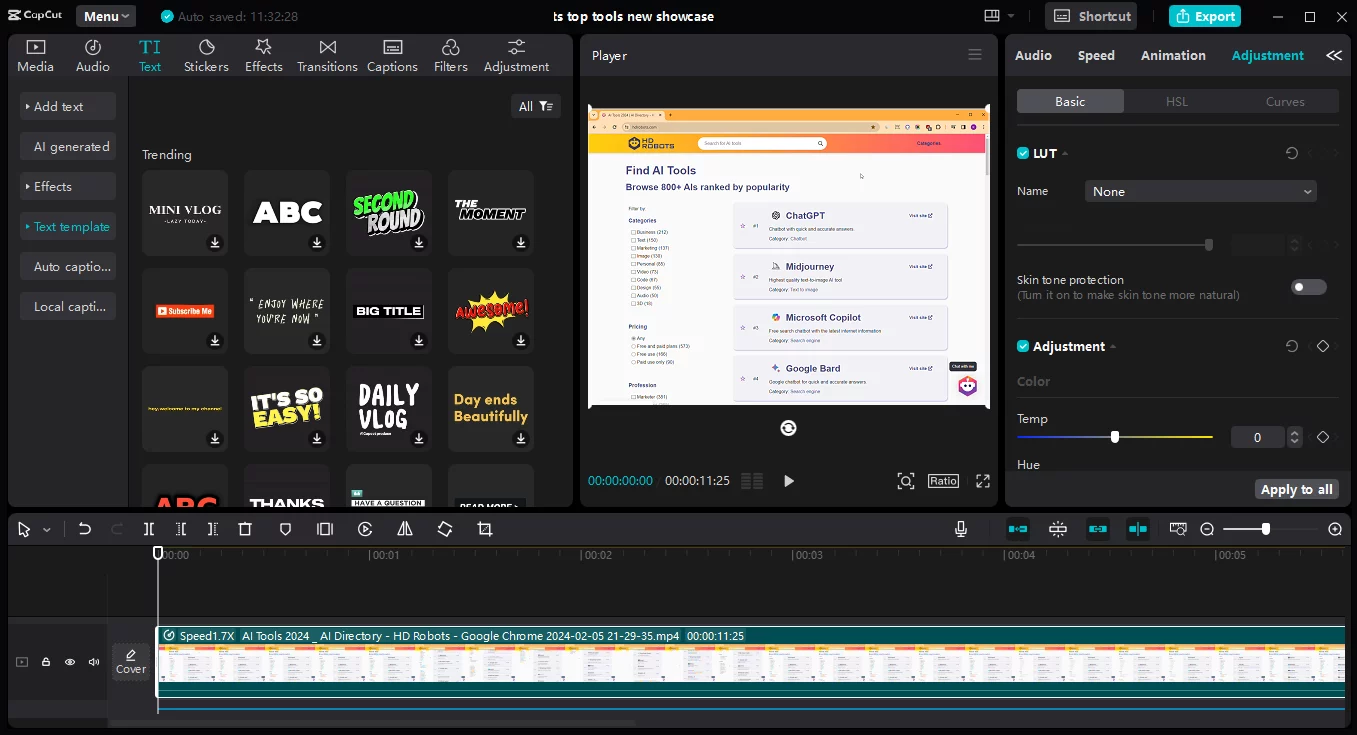Toggle main track magnet icon
The width and height of the screenshot is (1357, 735).
[1018, 529]
